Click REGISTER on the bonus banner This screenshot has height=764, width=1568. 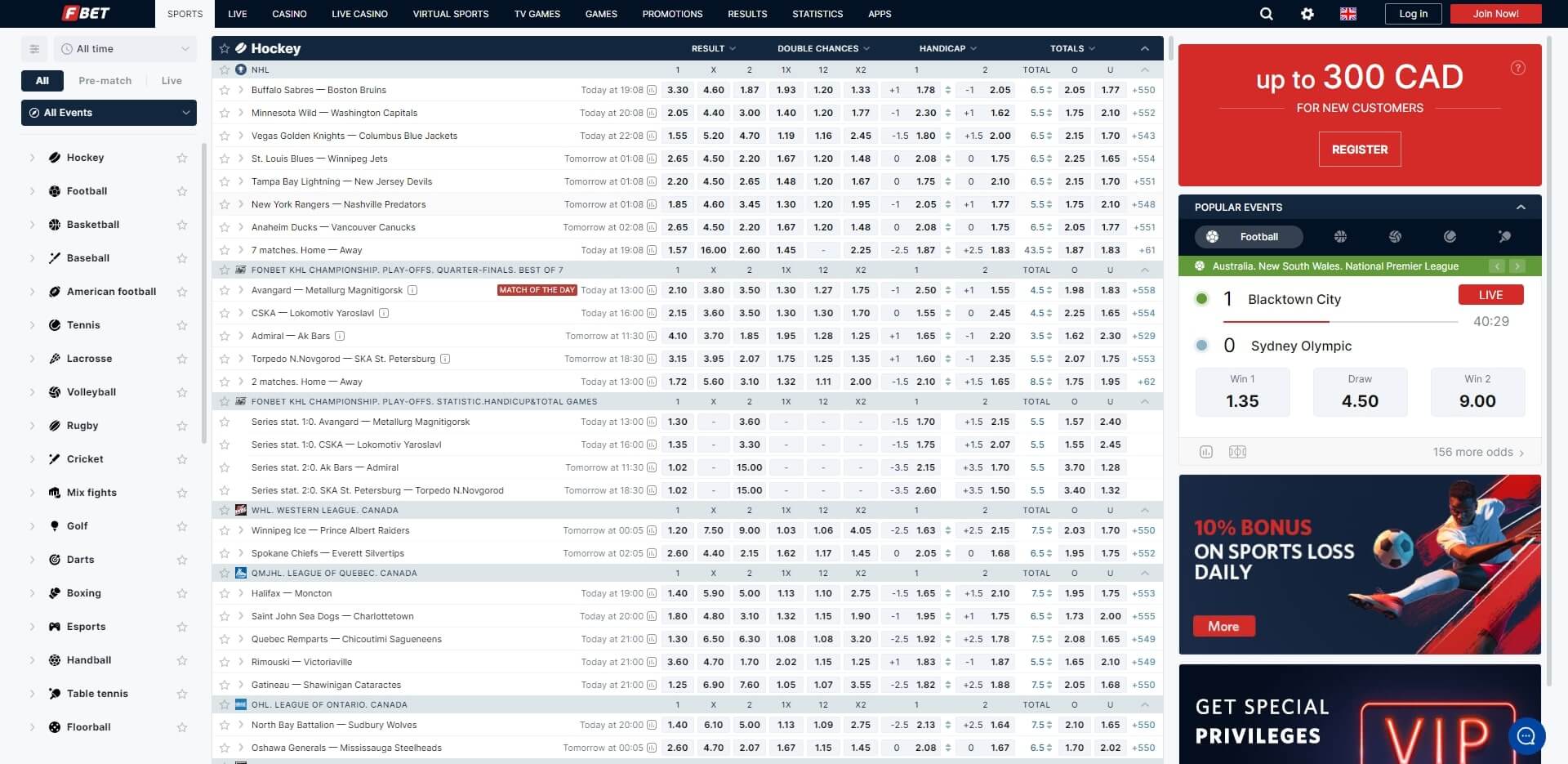tap(1360, 150)
